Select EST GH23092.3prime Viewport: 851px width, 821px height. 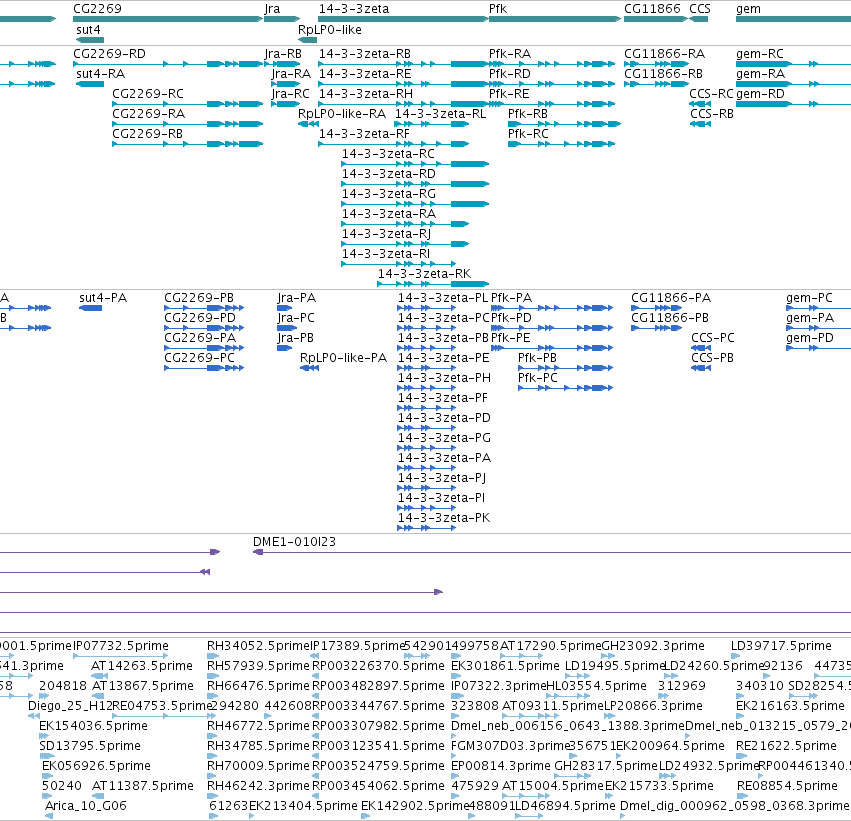(608, 656)
